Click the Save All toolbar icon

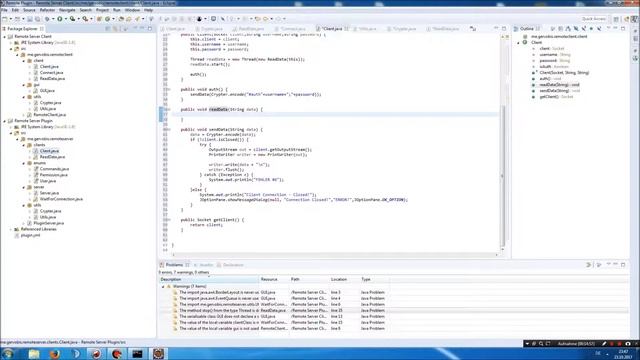pyautogui.click(x=37, y=19)
